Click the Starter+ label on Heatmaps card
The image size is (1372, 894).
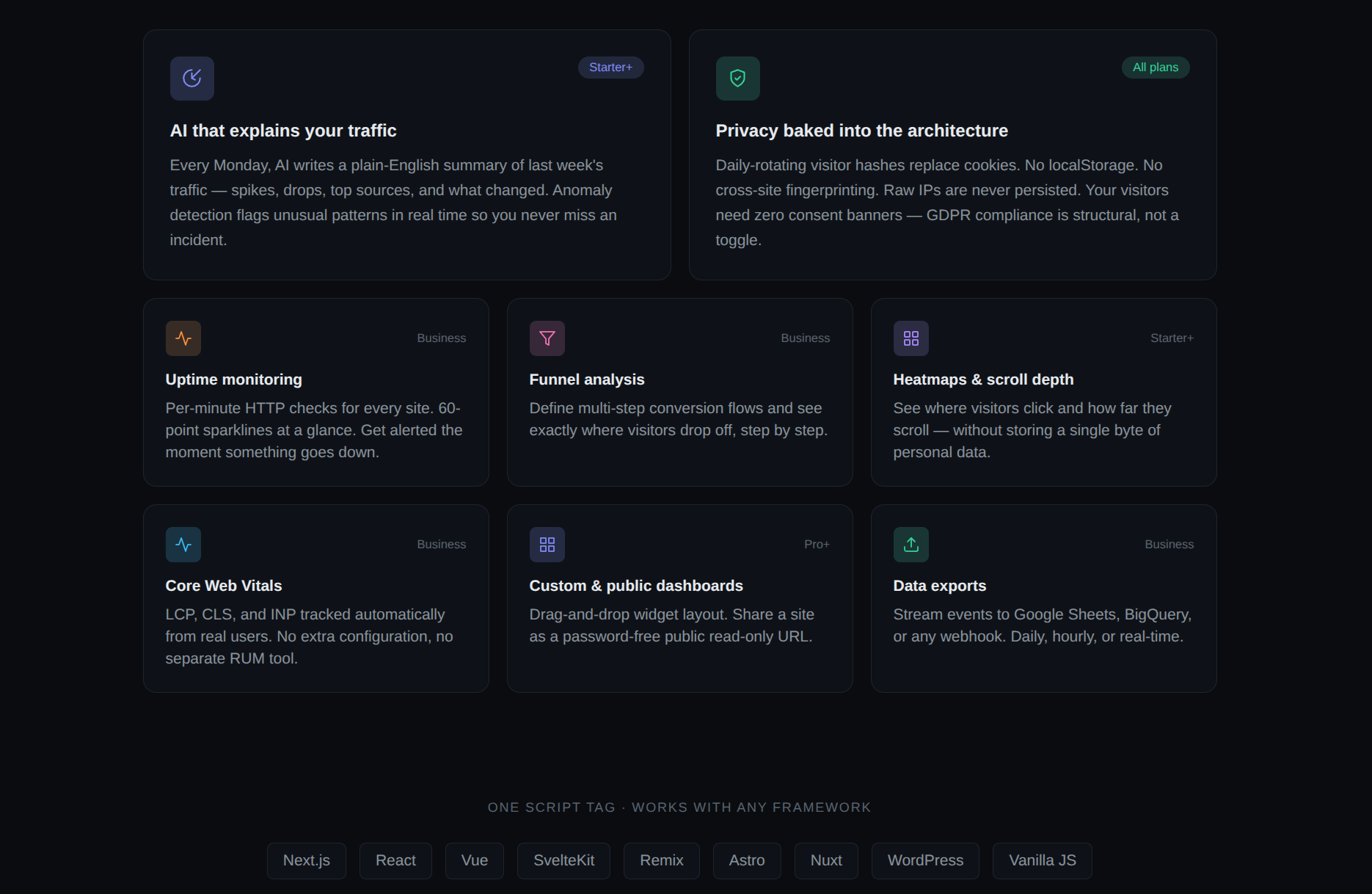[1172, 338]
